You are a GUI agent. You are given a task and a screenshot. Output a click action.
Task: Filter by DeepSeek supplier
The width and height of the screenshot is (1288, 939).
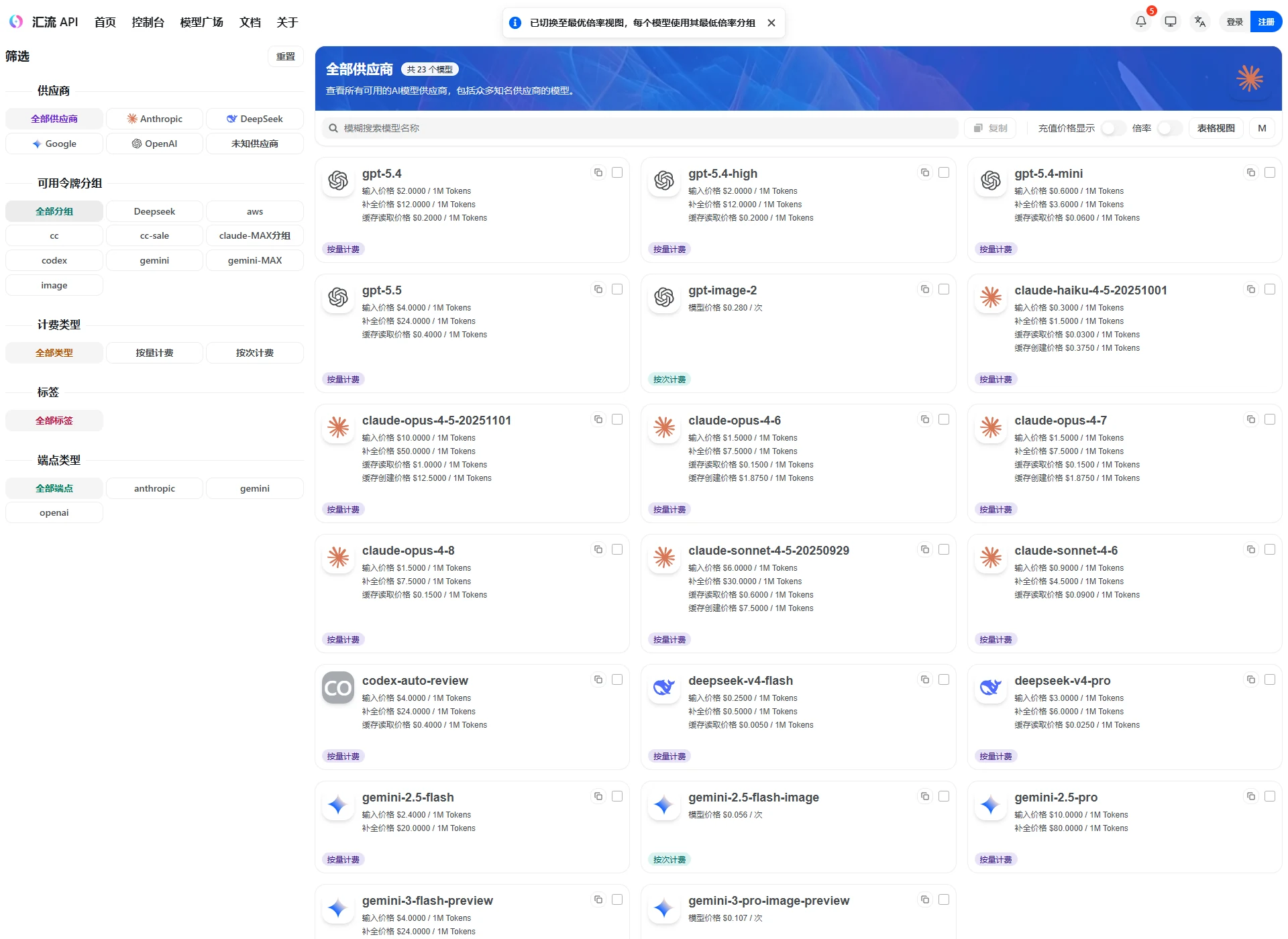pyautogui.click(x=255, y=119)
